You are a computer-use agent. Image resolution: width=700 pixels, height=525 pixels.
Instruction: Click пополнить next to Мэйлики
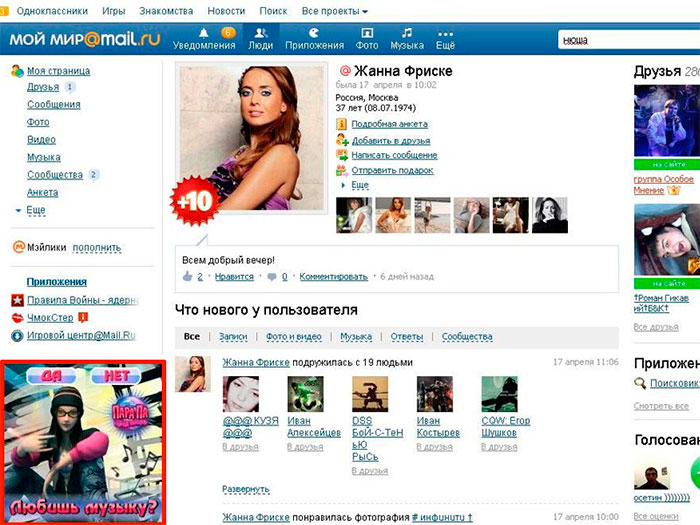[97, 247]
